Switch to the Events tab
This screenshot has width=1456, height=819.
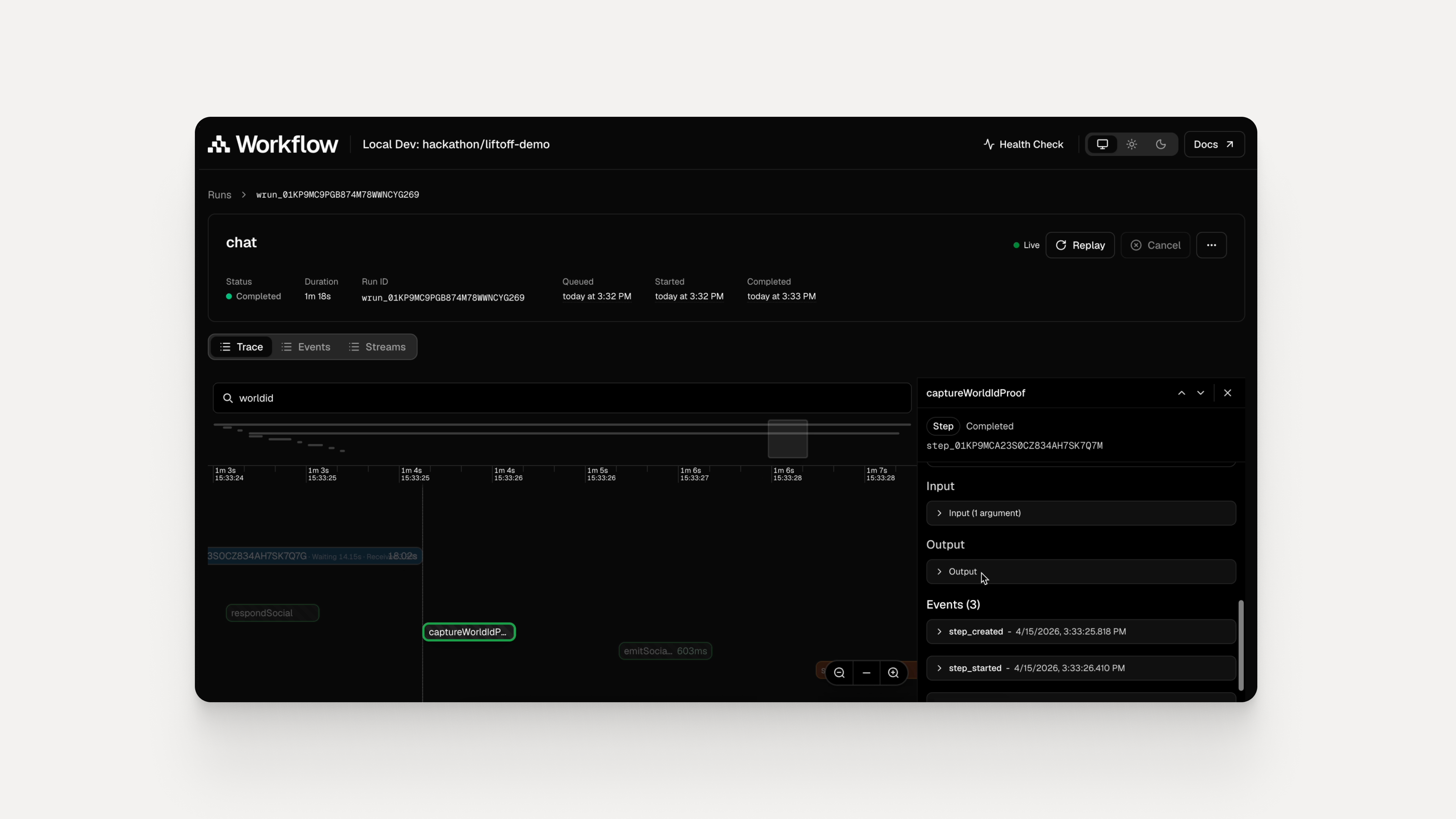point(306,347)
